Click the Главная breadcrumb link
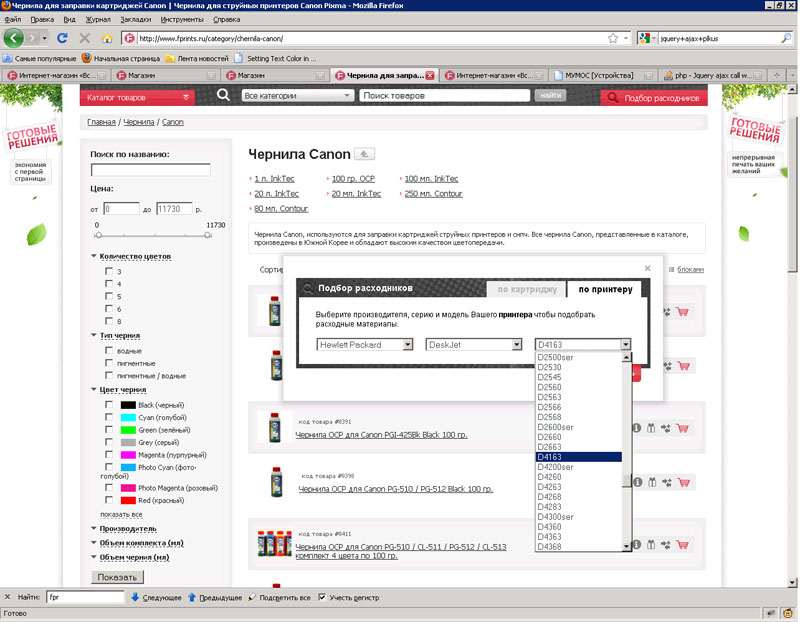 point(101,122)
